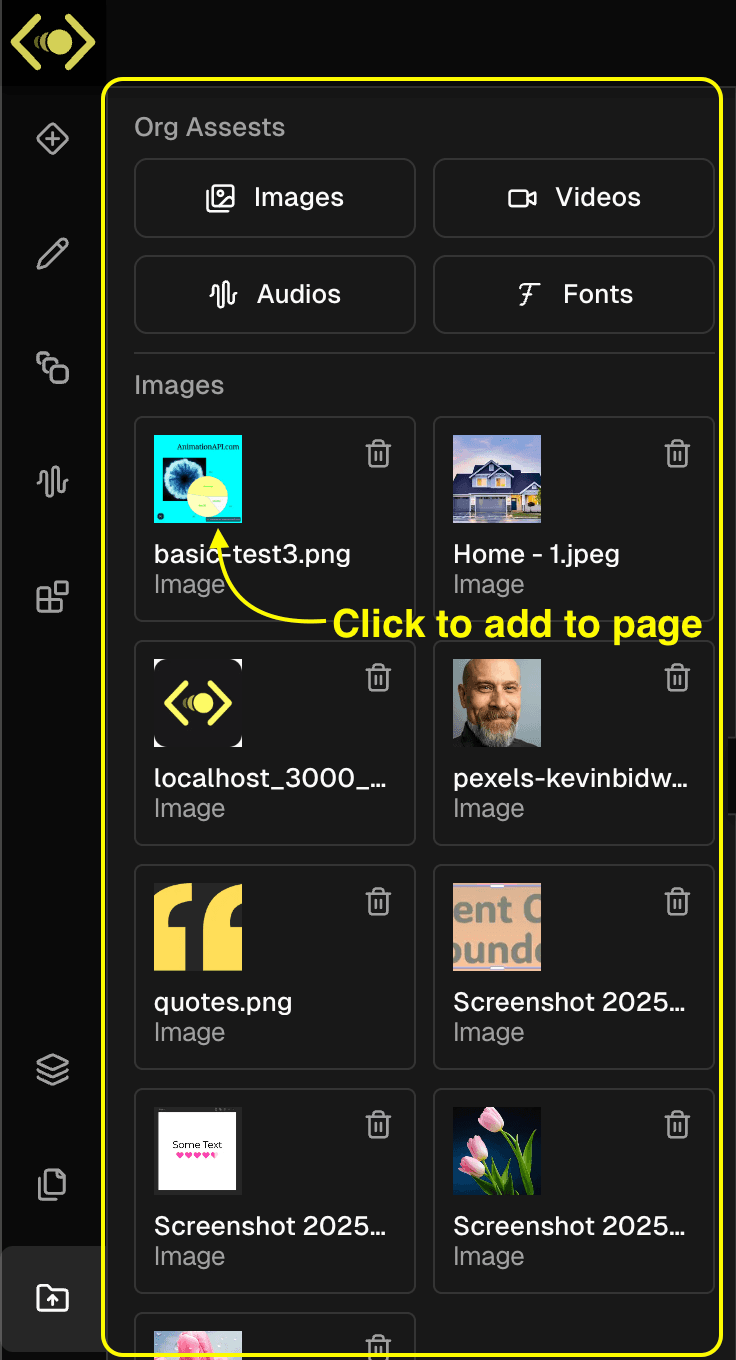Viewport: 736px width, 1360px height.
Task: Add the pink tulips screenshot thumbnail
Action: pos(497,1151)
